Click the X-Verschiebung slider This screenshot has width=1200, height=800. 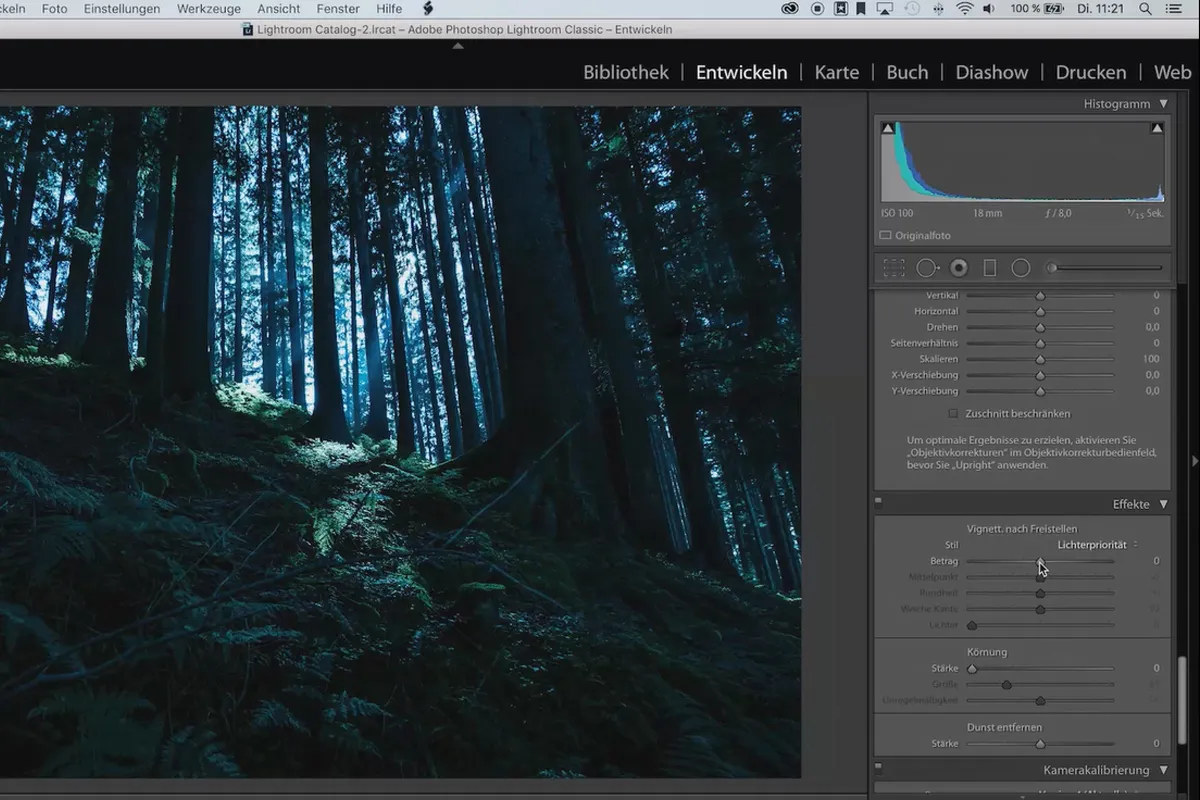point(1040,375)
